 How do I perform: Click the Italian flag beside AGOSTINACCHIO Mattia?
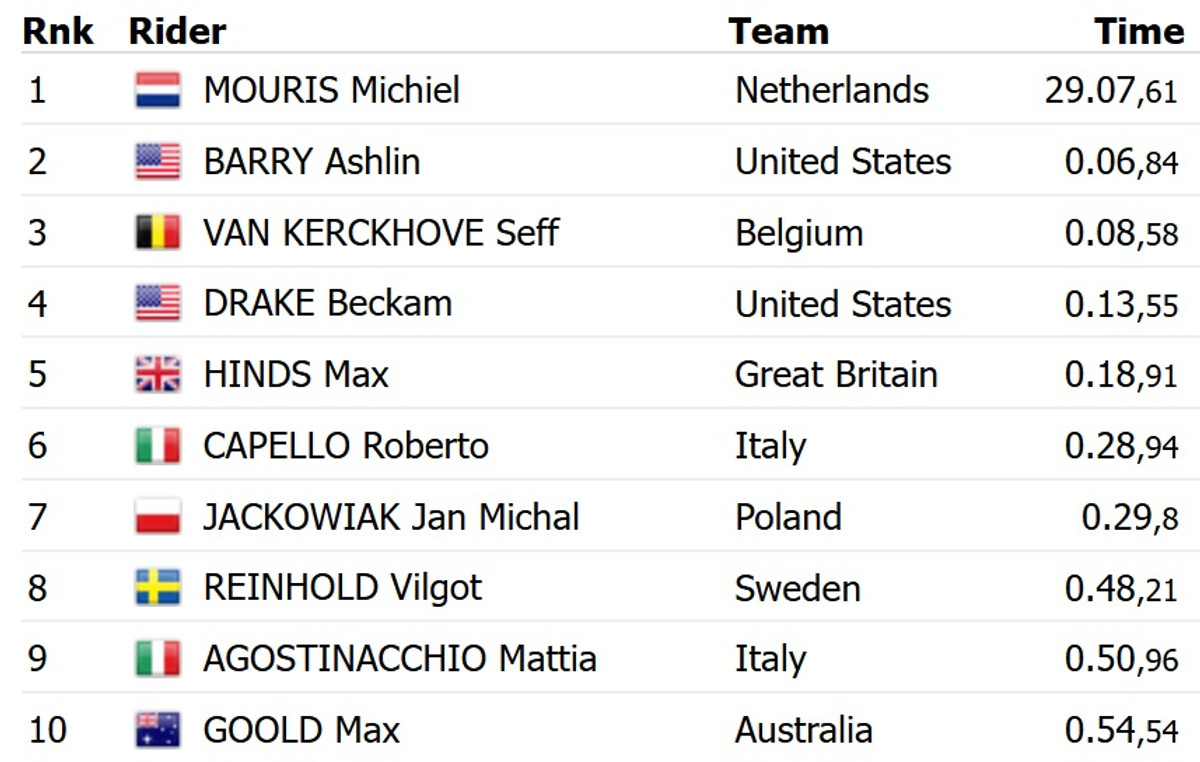tap(158, 659)
